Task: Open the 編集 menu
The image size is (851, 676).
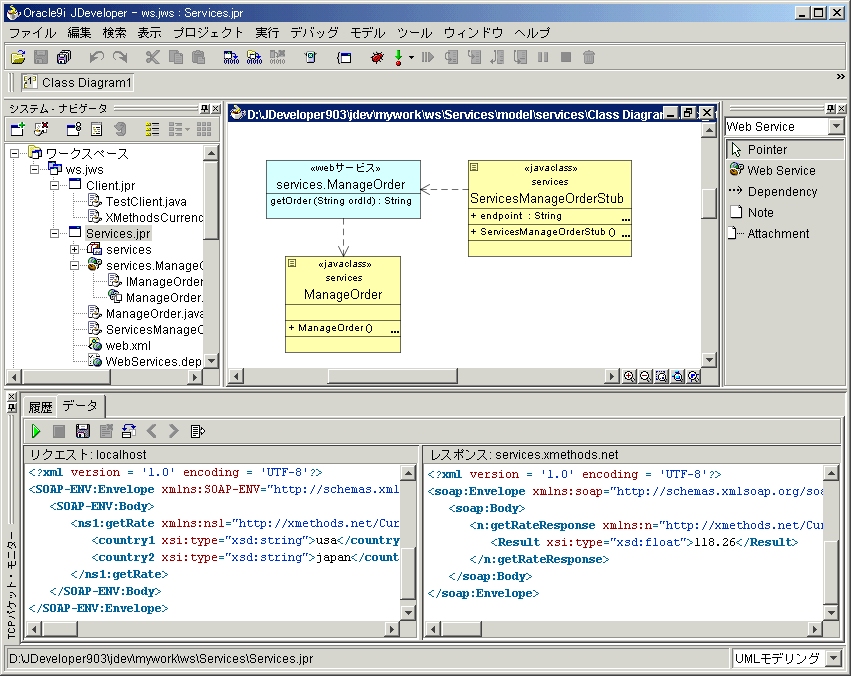Action: click(x=79, y=33)
